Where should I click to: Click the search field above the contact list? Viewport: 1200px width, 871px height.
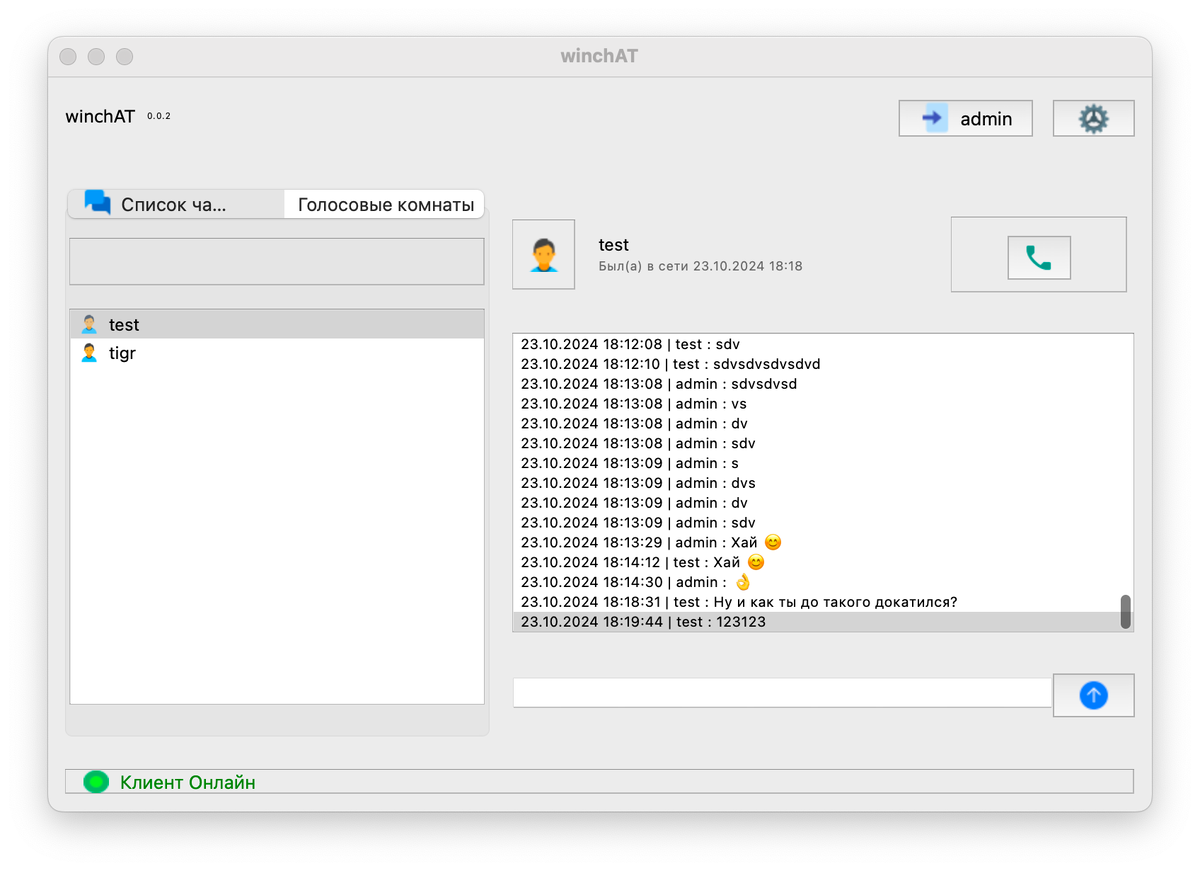click(x=276, y=261)
